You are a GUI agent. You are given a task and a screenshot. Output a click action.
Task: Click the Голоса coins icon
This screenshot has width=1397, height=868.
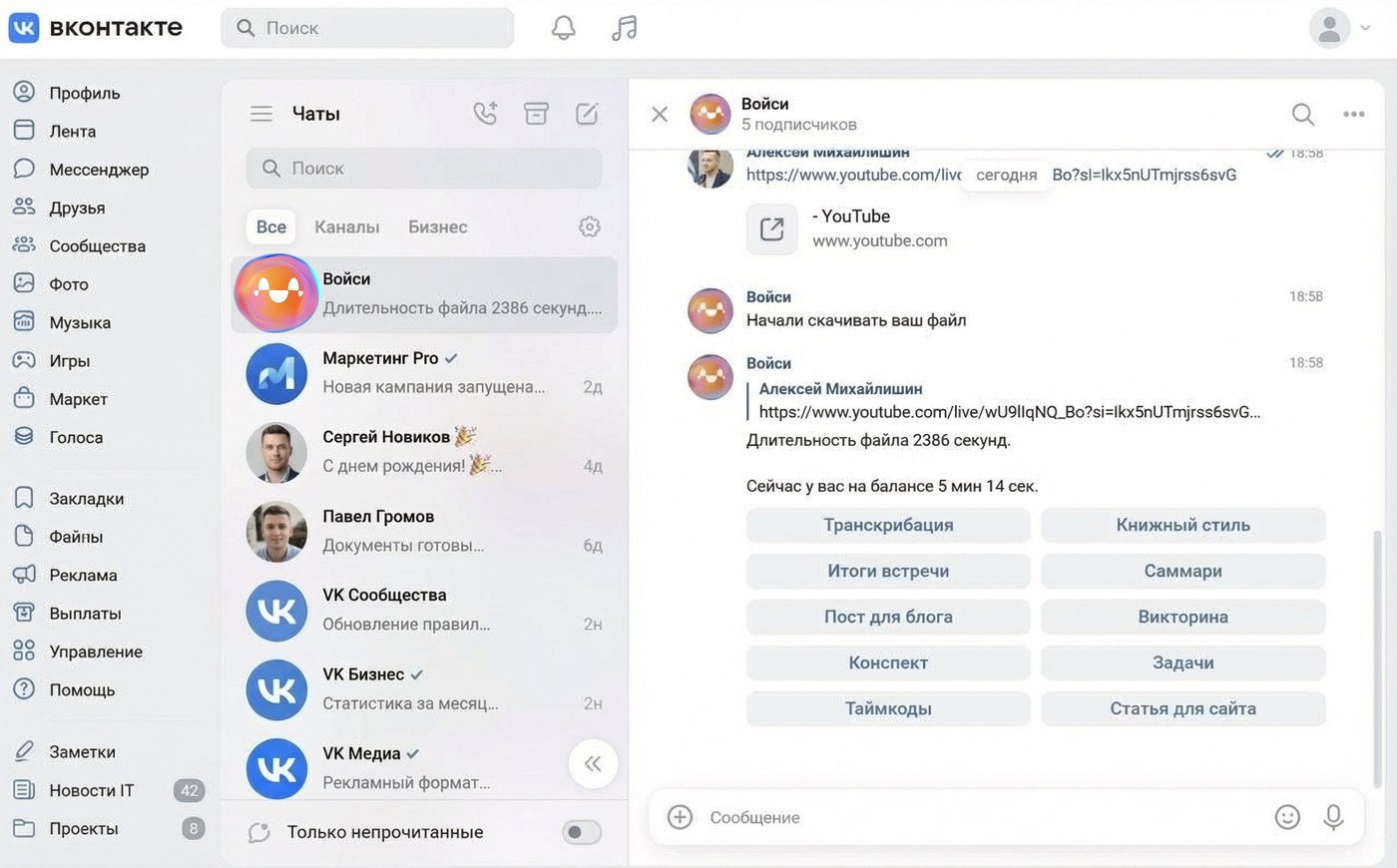click(x=24, y=436)
